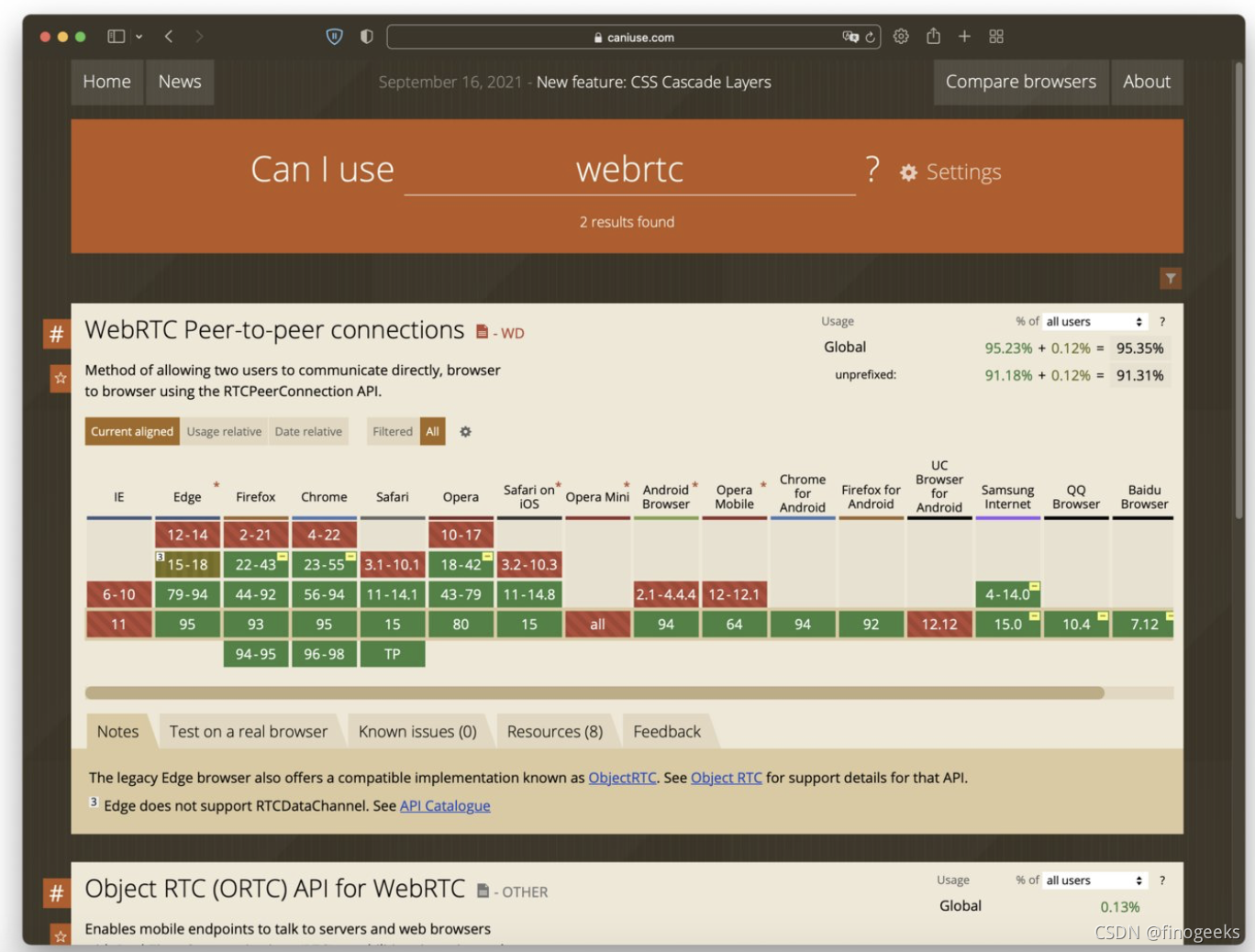Click the Safari TP cell
This screenshot has height=952, width=1255.
[393, 654]
